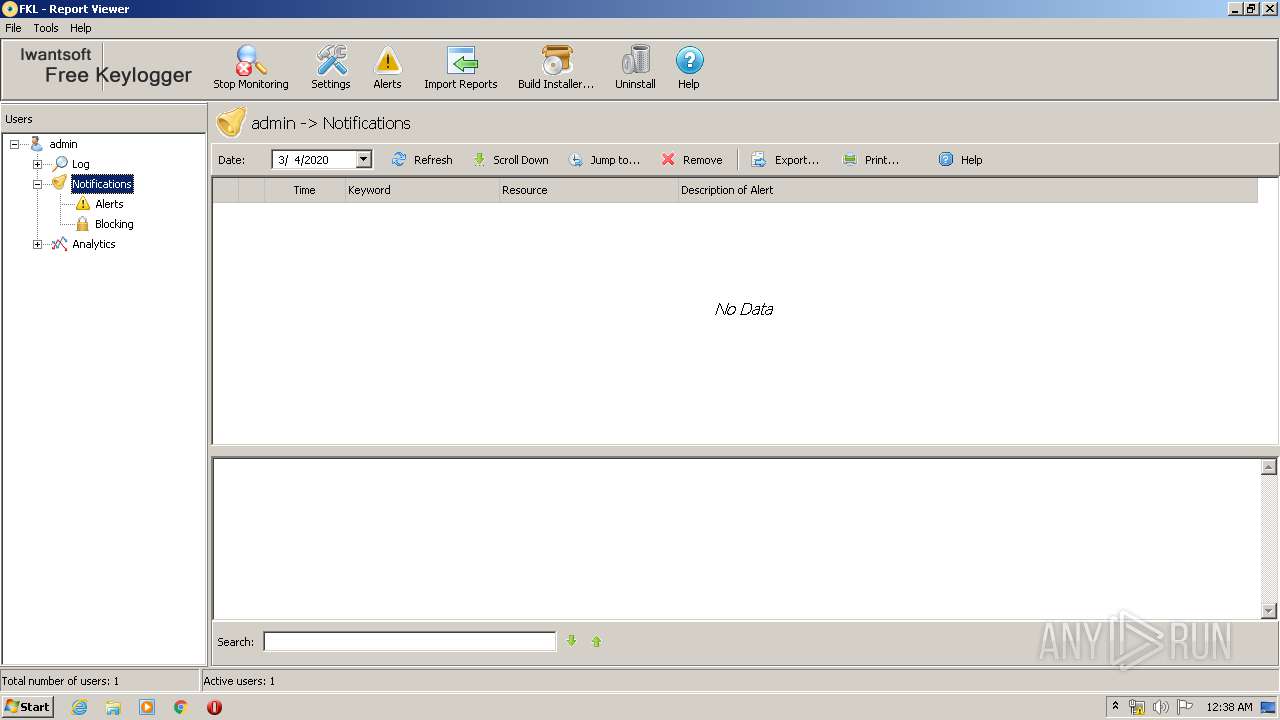Select Analytics in the users tree
The height and width of the screenshot is (720, 1280).
[x=94, y=244]
